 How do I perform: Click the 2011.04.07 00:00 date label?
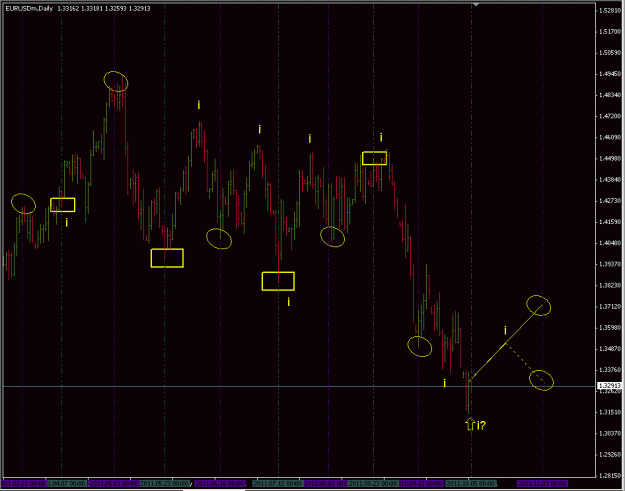click(x=67, y=483)
